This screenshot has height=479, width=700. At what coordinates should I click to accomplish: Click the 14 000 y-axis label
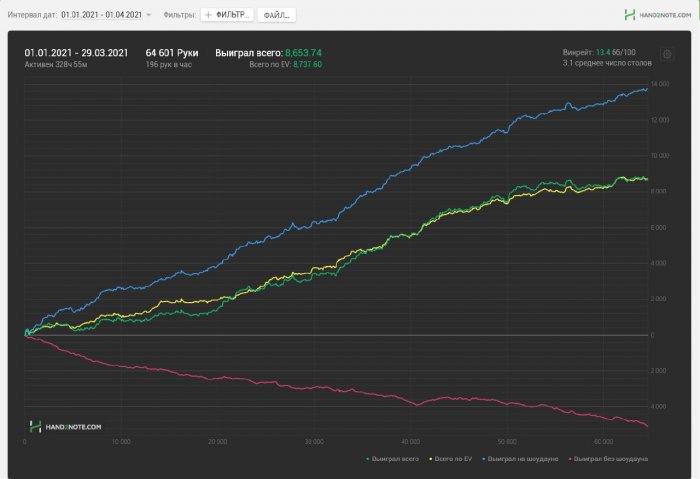click(x=660, y=84)
